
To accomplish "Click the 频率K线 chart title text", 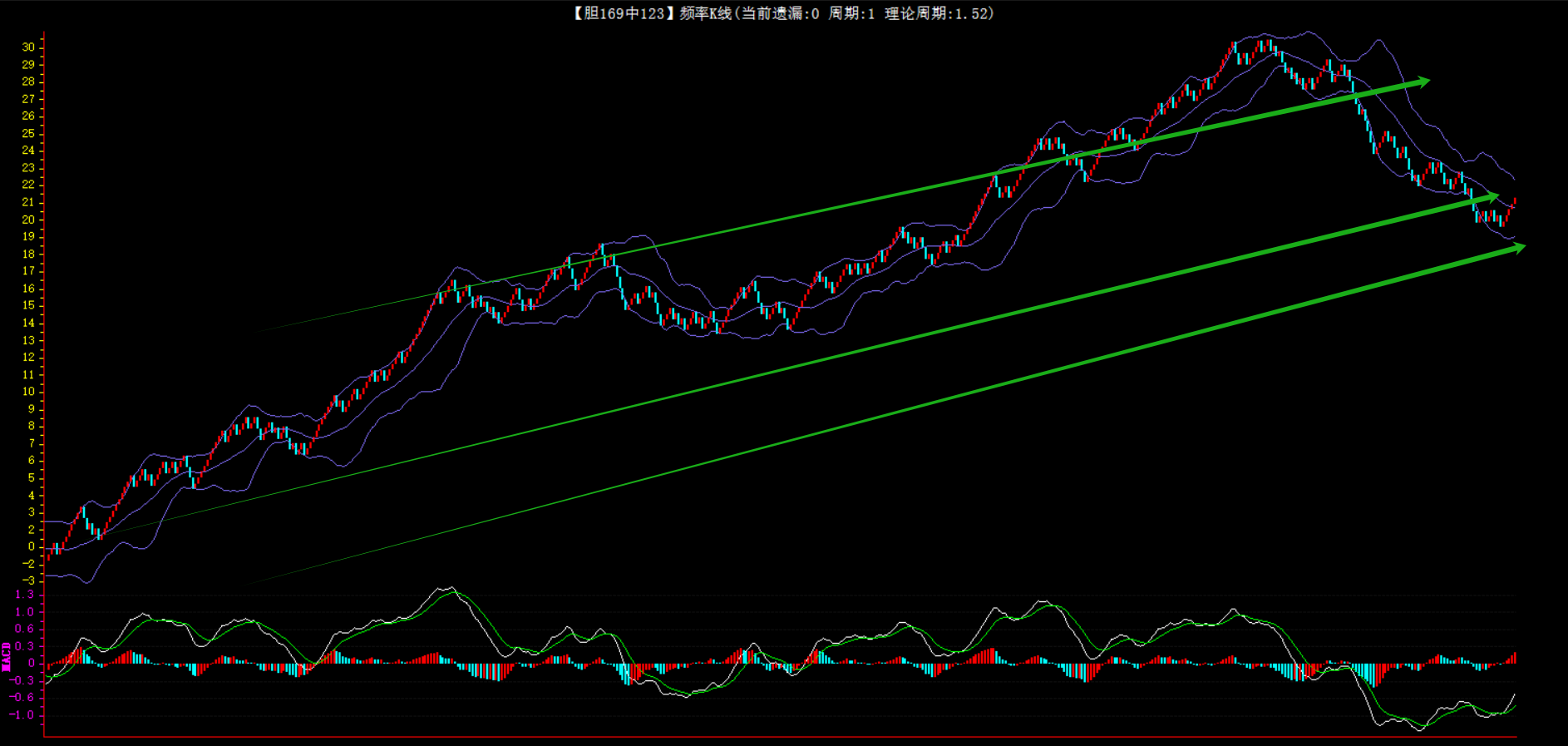I will coord(705,13).
